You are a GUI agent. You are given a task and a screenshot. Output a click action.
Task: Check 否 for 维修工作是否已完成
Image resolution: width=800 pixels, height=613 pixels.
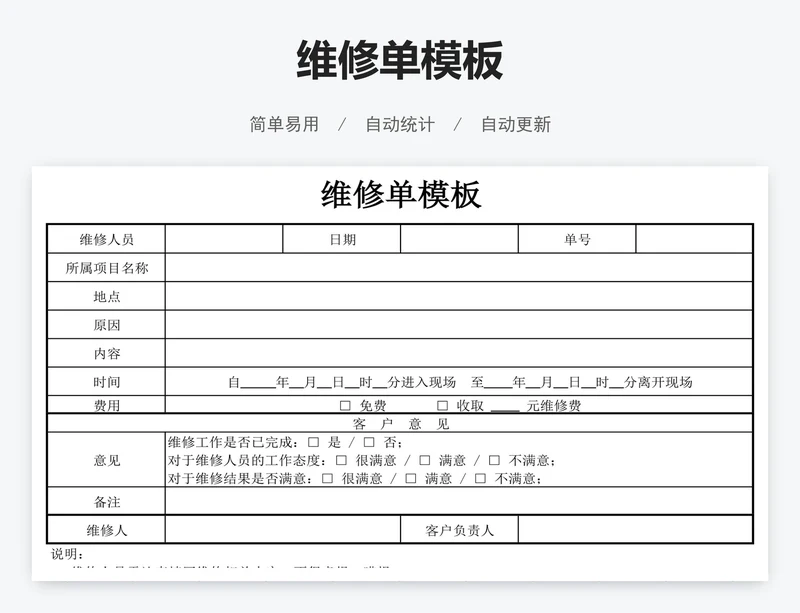[369, 443]
